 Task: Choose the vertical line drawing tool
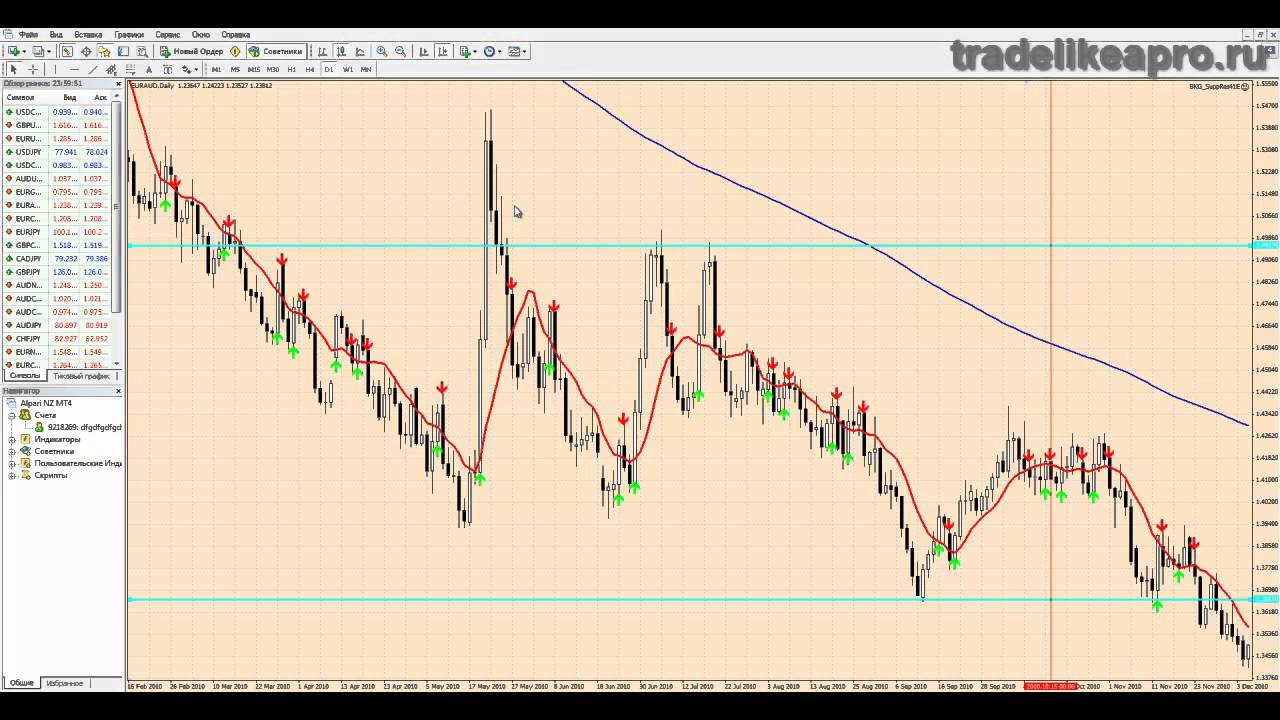tap(55, 69)
